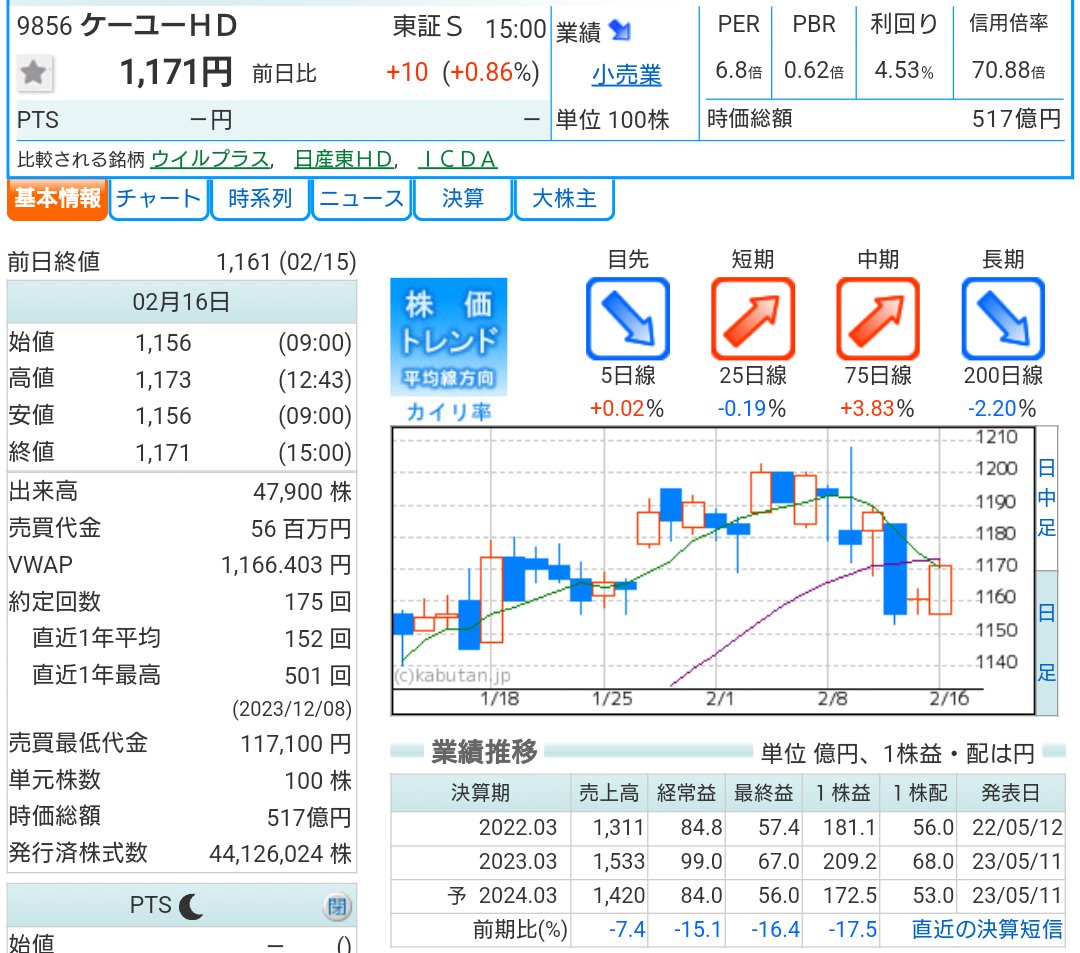Open compared stock ICDA link
This screenshot has width=1080, height=953.
[457, 159]
